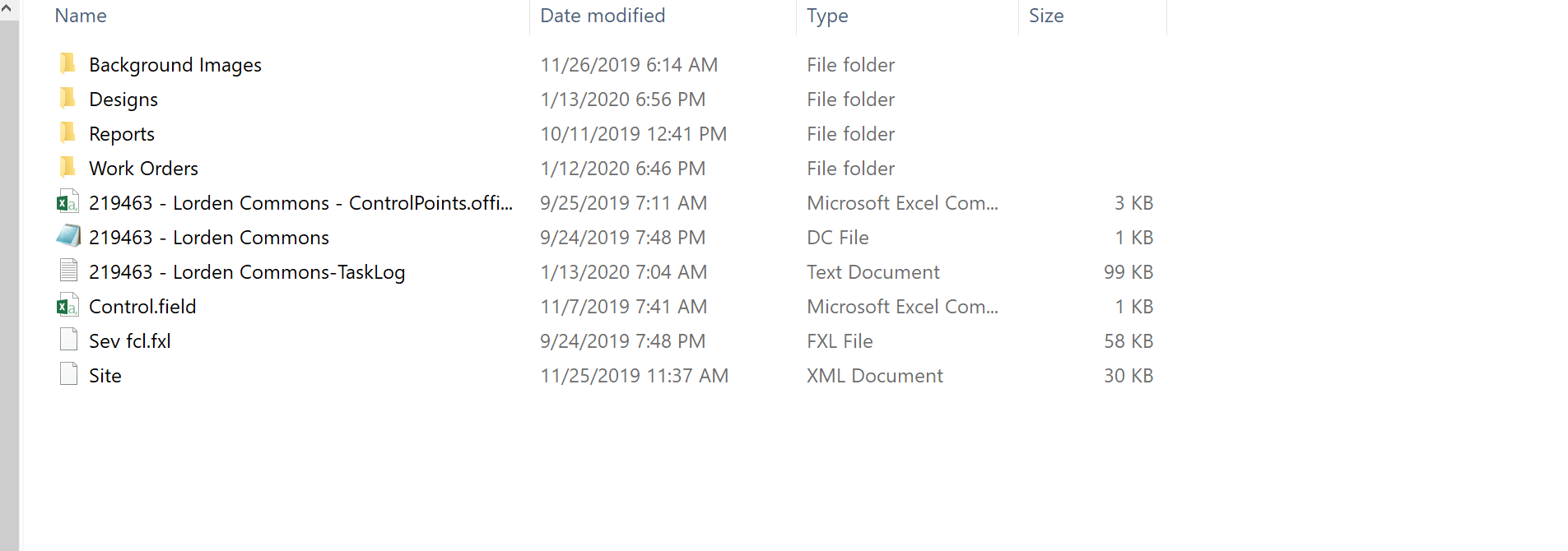Select the 219463 - Lorden Commons-TaskLog file
This screenshot has width=1568, height=551.
tap(246, 271)
